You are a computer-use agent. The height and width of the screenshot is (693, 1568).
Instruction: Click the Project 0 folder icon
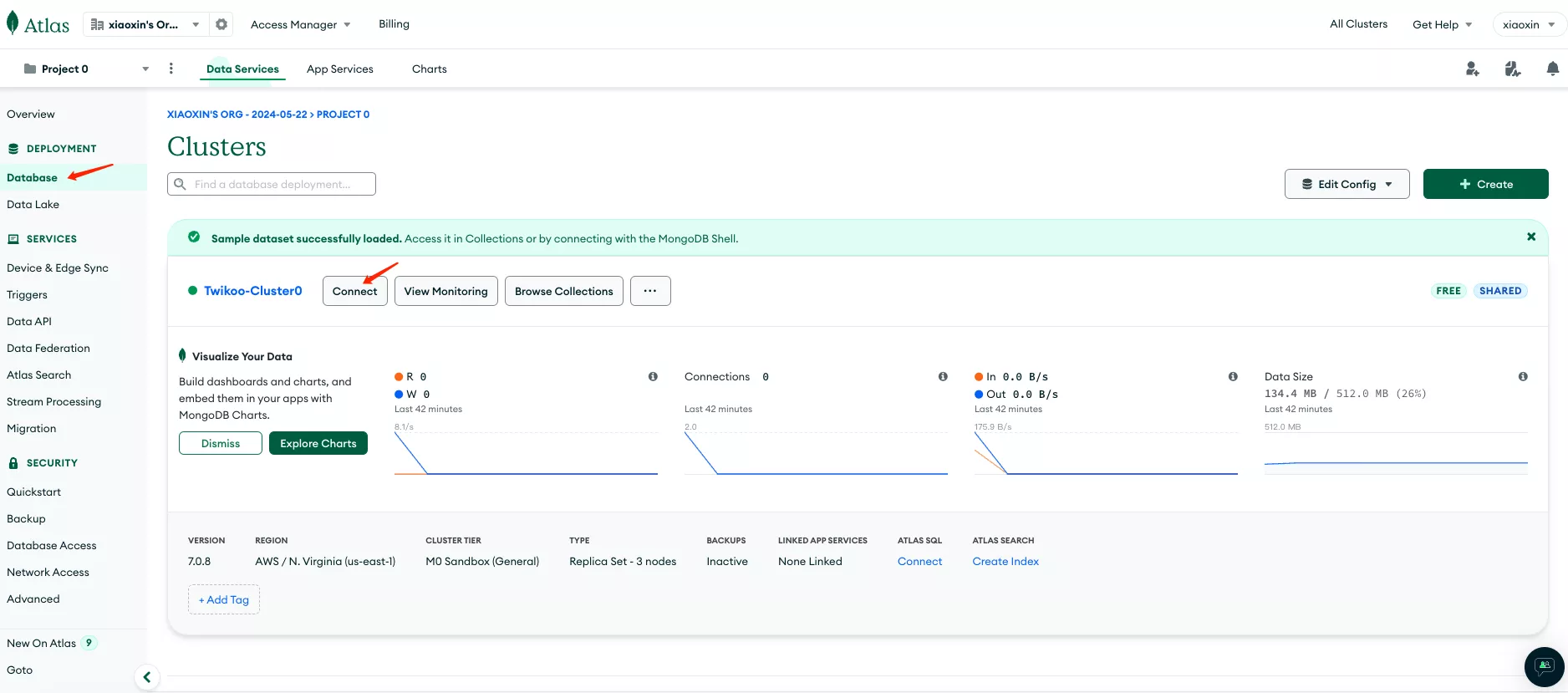tap(30, 69)
